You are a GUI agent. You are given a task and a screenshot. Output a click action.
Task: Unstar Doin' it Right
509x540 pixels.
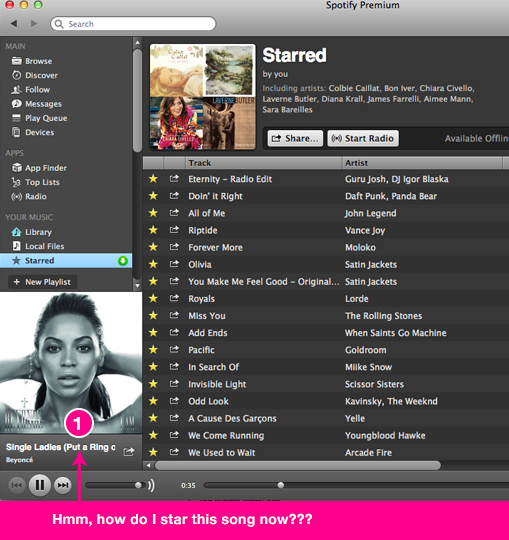click(x=153, y=196)
